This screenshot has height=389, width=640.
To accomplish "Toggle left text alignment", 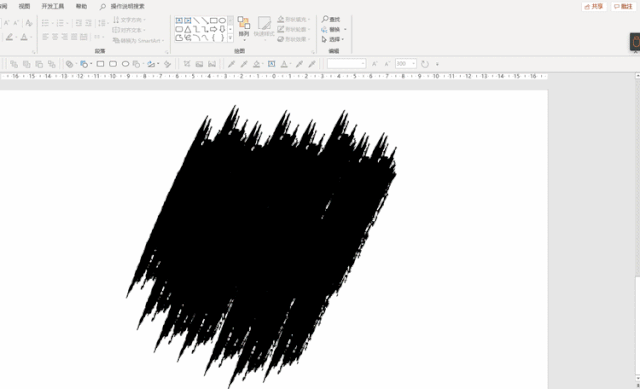I will [x=45, y=37].
